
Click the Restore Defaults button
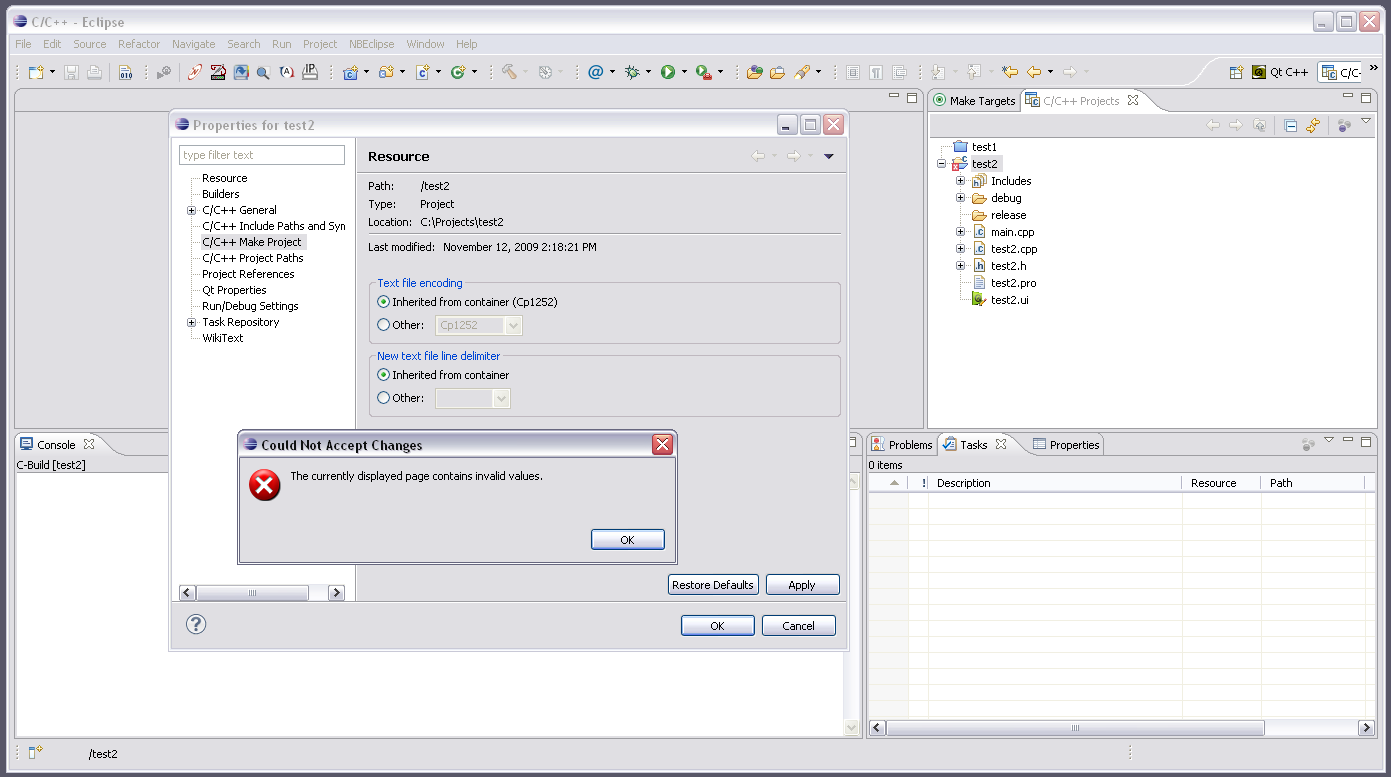pyautogui.click(x=712, y=585)
